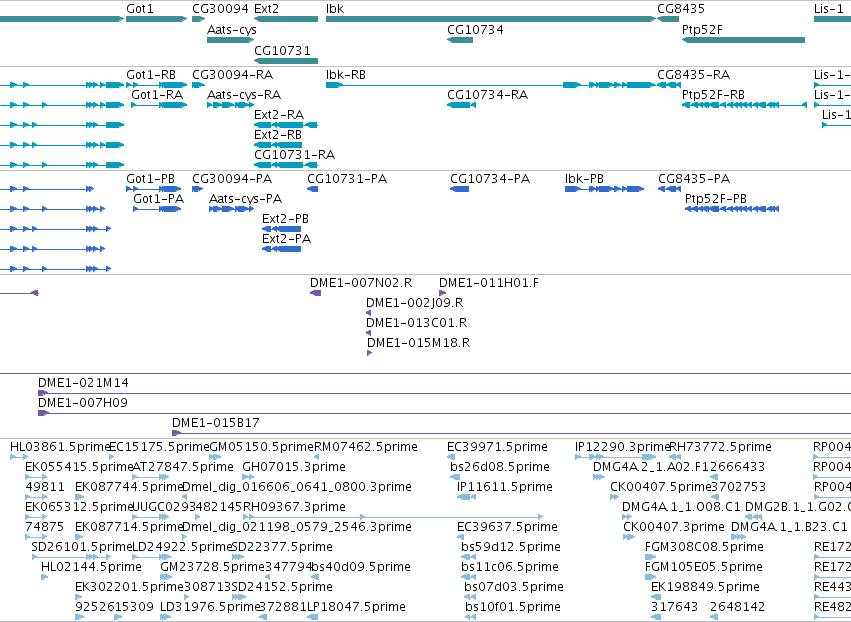
Task: Click the CG10734-RA transcript label
Action: tap(487, 94)
